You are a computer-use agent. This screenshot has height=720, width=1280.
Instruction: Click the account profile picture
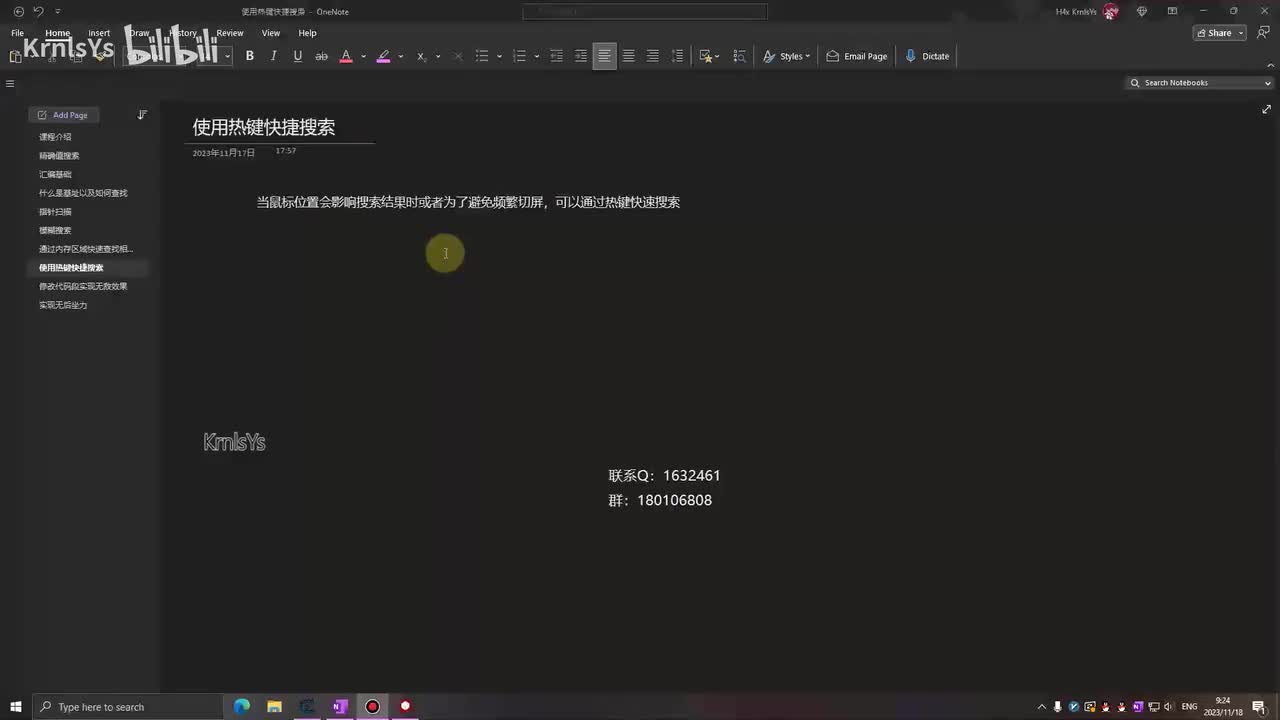point(1110,11)
